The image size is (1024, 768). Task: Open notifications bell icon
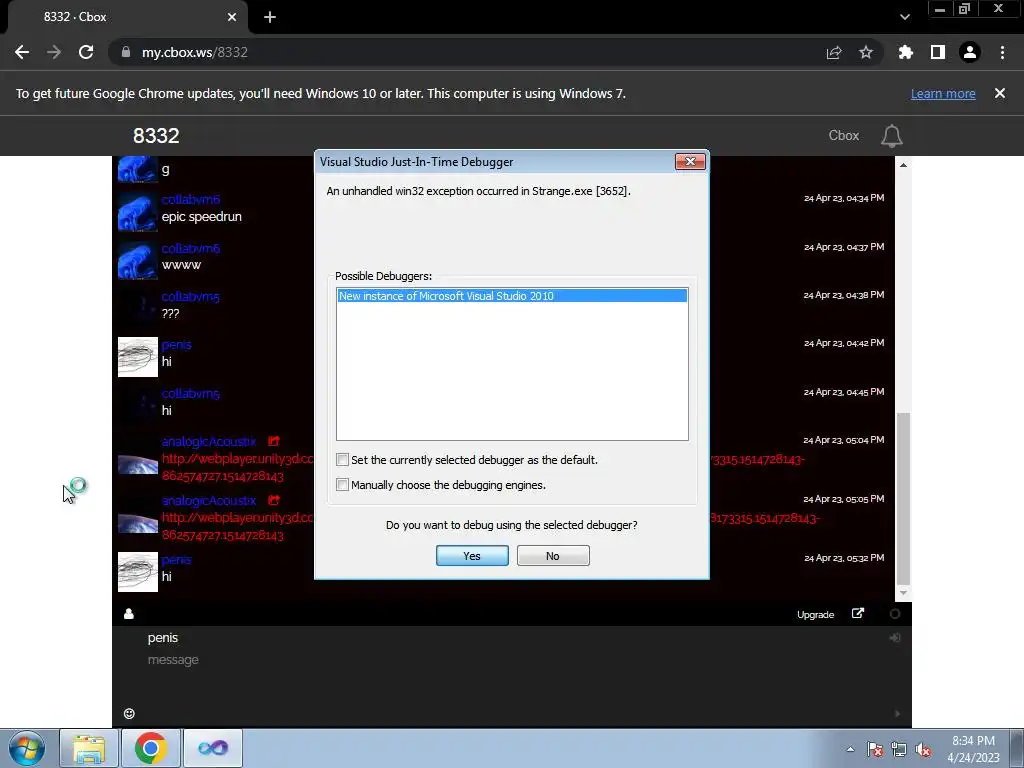(x=891, y=136)
